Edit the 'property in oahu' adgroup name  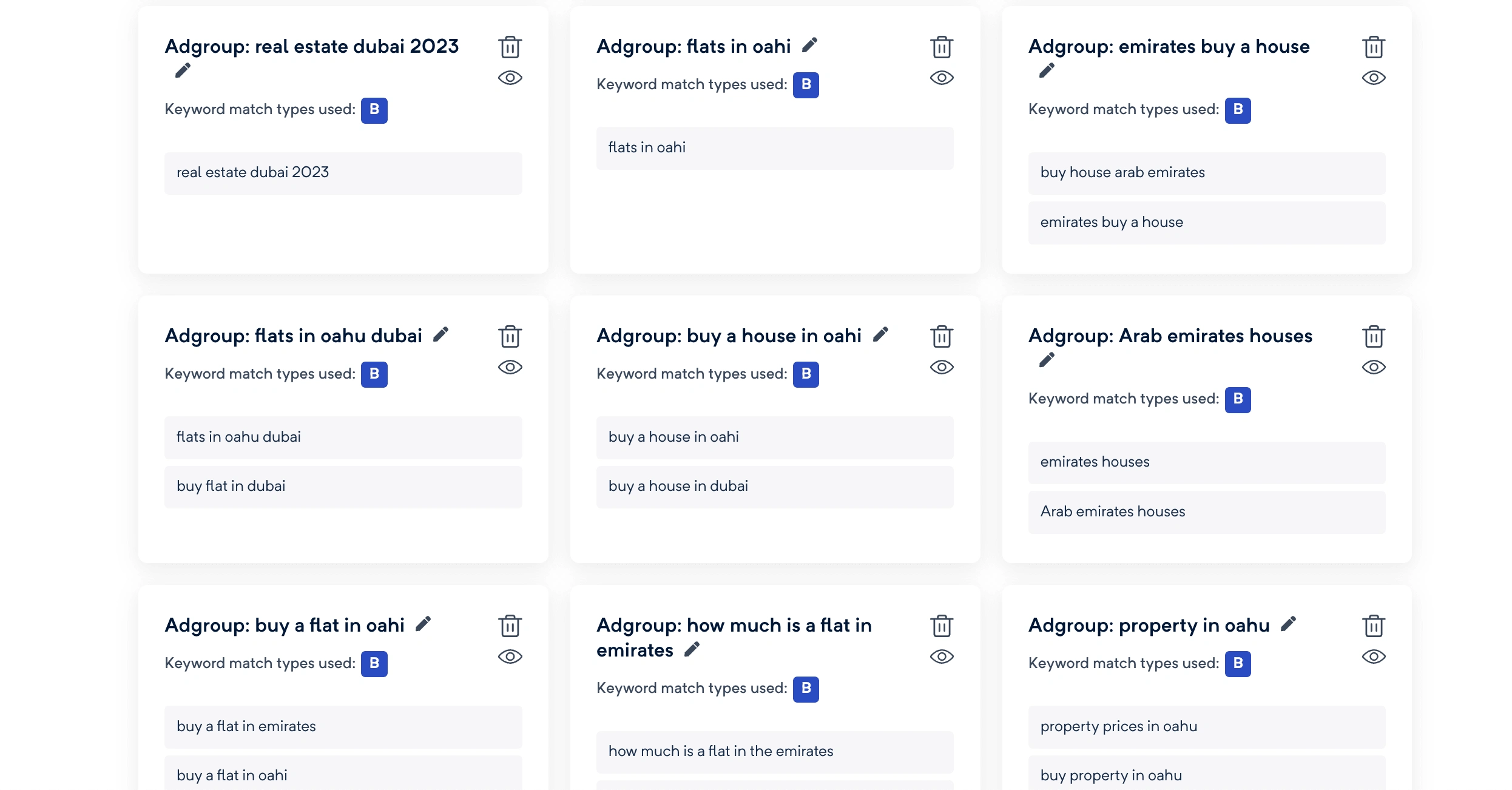pos(1288,624)
